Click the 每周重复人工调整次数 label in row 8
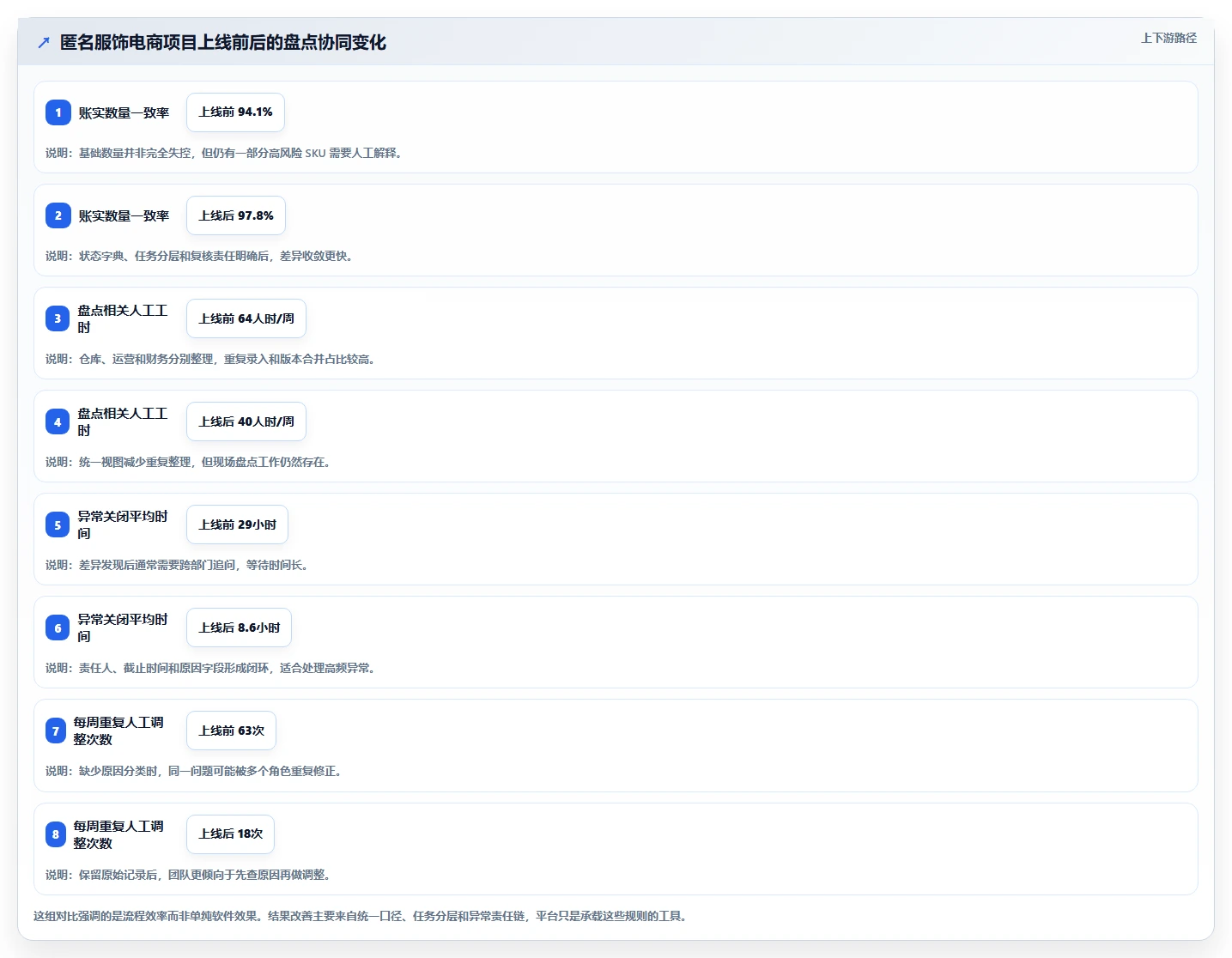The image size is (1232, 958). [118, 834]
